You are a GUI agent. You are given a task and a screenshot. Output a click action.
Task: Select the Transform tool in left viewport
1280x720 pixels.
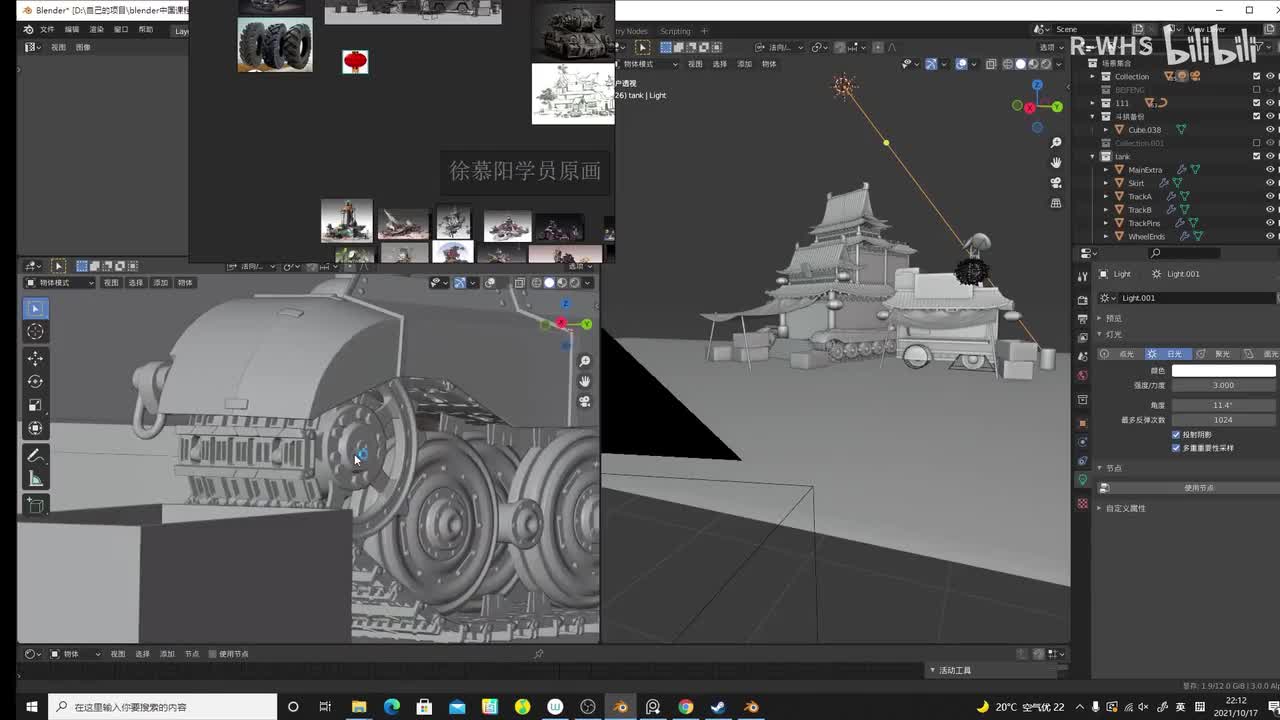tap(35, 428)
